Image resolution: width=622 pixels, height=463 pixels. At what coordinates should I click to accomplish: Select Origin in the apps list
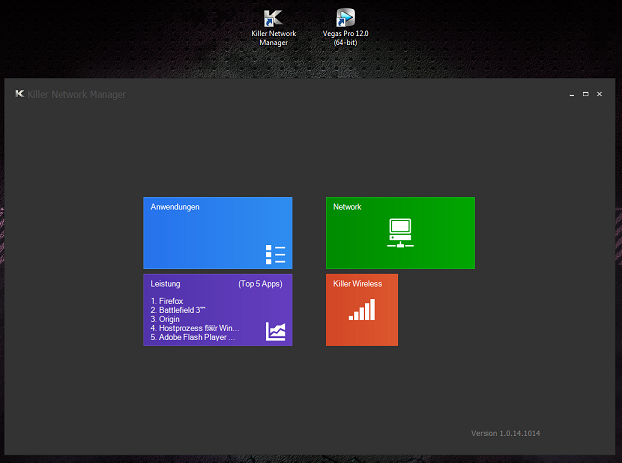pyautogui.click(x=165, y=319)
